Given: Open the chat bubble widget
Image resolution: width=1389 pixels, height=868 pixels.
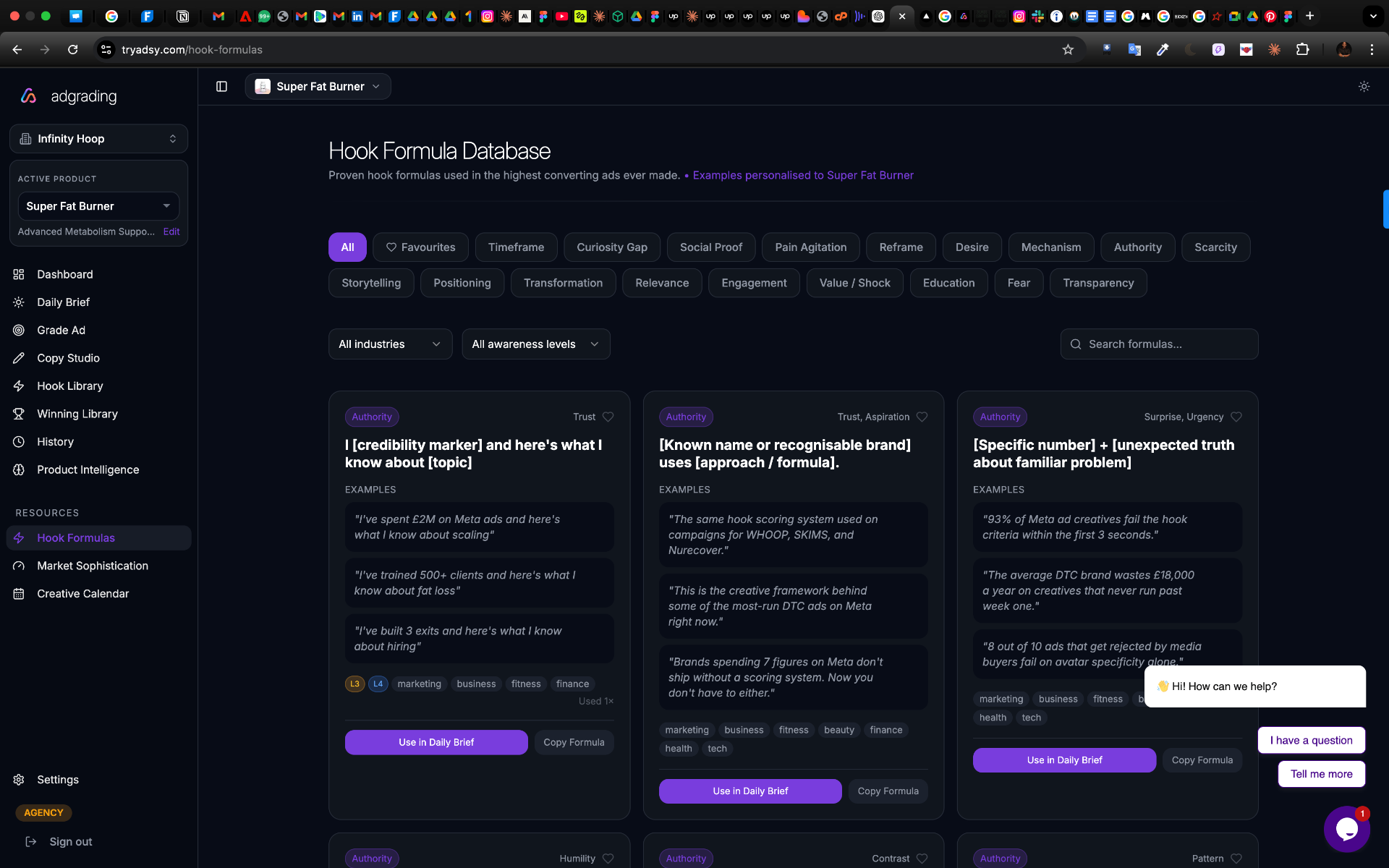Looking at the screenshot, I should coord(1346,829).
